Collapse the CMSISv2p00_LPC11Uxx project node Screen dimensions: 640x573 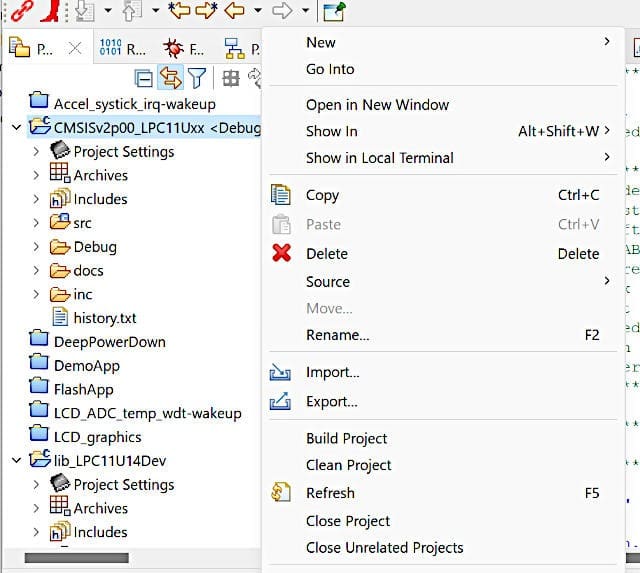(x=16, y=128)
